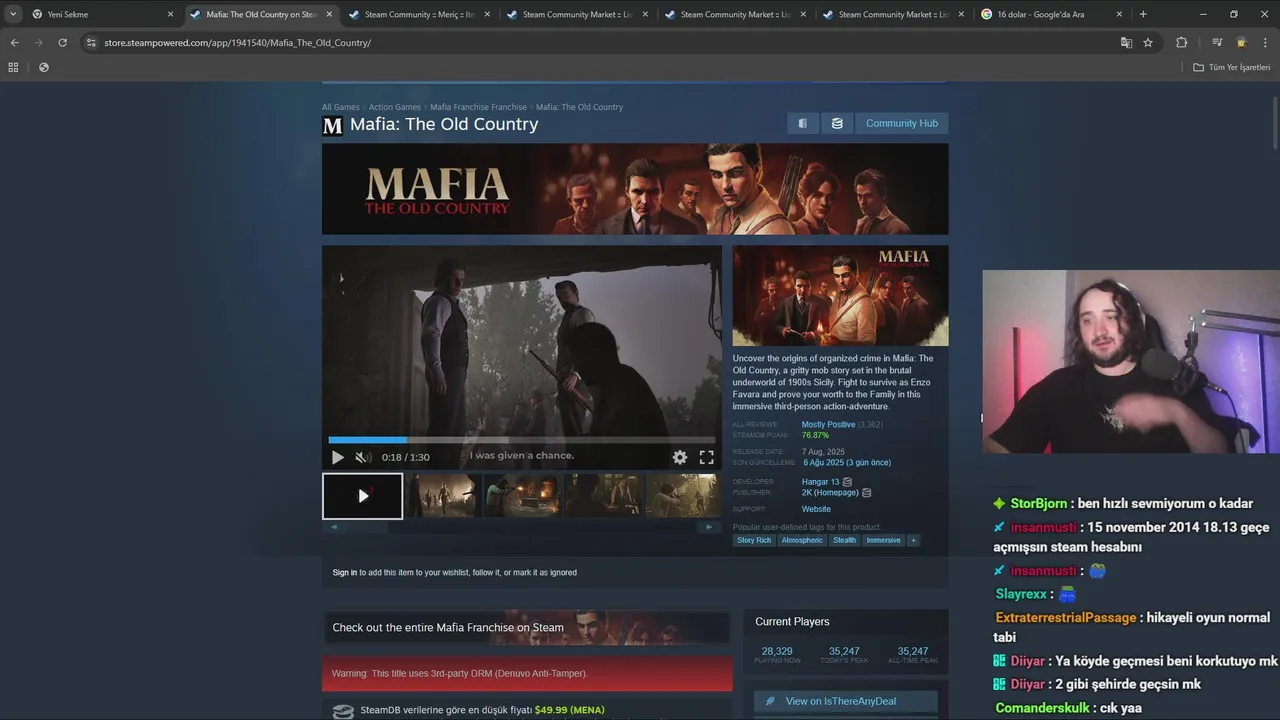Click Sign in link
The height and width of the screenshot is (720, 1280).
(x=344, y=573)
